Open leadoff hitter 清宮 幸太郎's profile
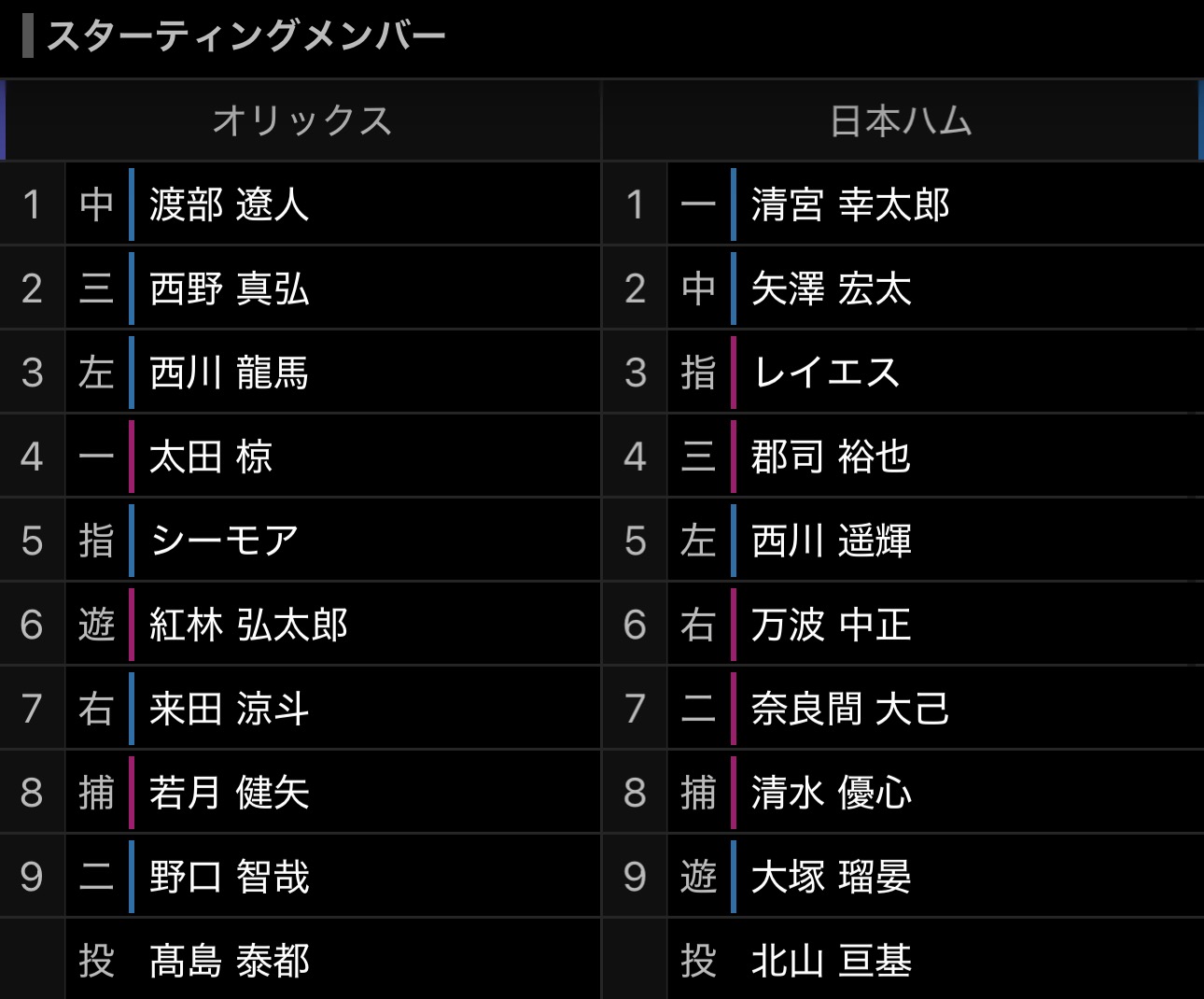This screenshot has height=999, width=1204. click(x=849, y=204)
